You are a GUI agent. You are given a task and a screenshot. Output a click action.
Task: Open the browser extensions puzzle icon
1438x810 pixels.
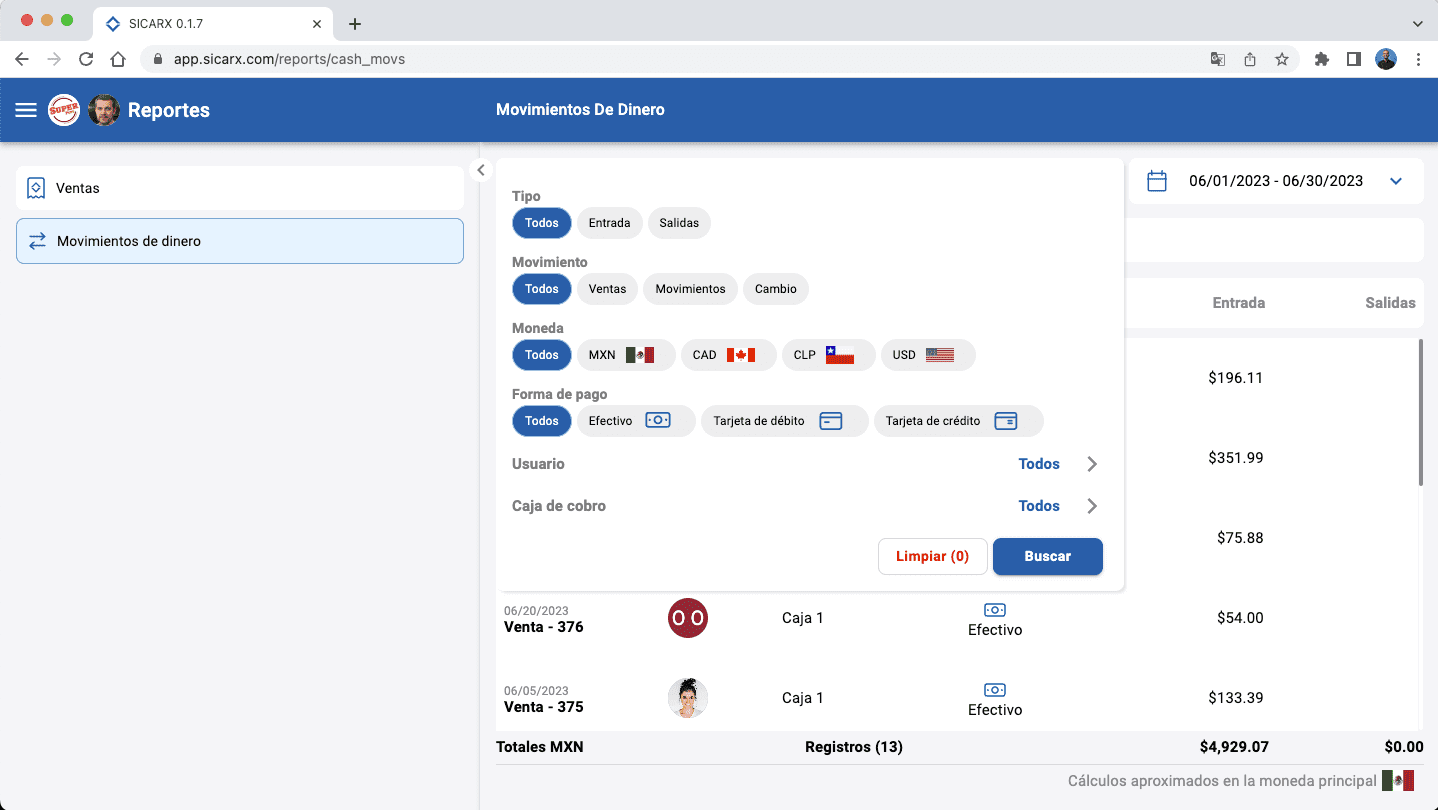1321,59
